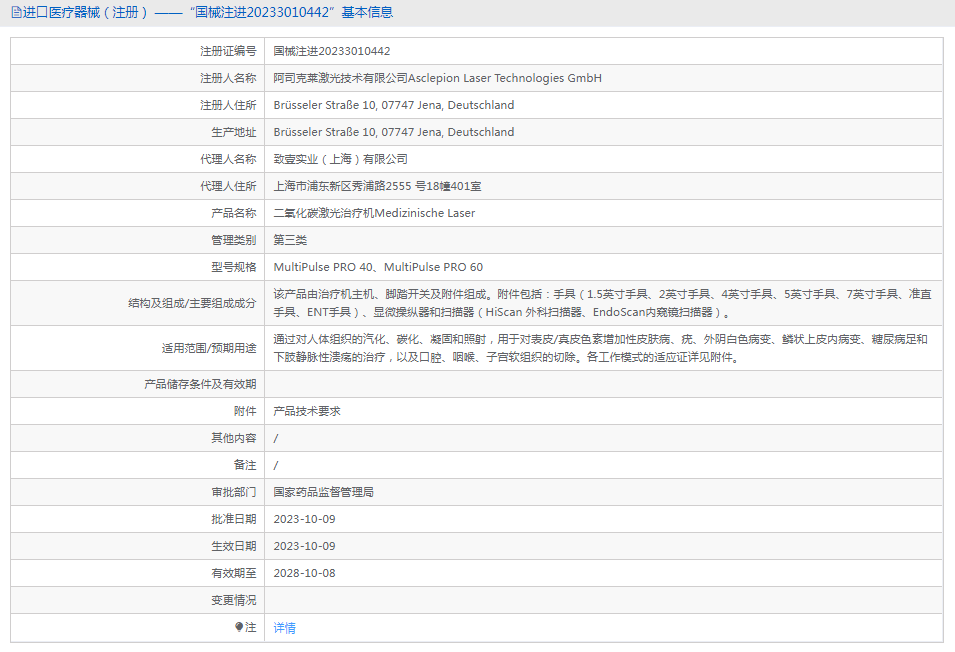The width and height of the screenshot is (955, 652).
Task: Click agent address 上海市浦东新区秀浦路2555
Action: tap(377, 186)
